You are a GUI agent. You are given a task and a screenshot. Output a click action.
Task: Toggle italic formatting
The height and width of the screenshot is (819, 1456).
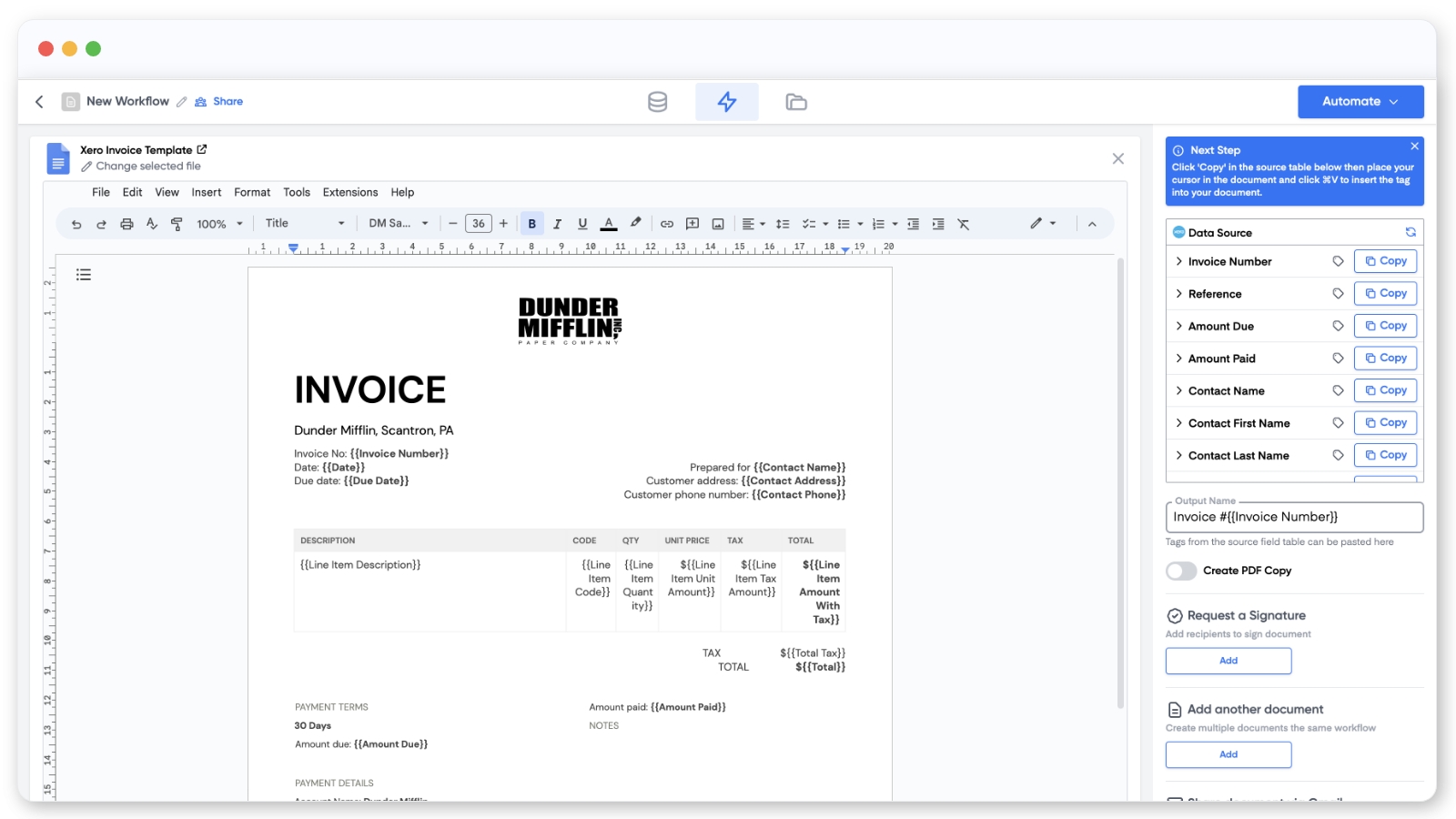557,224
